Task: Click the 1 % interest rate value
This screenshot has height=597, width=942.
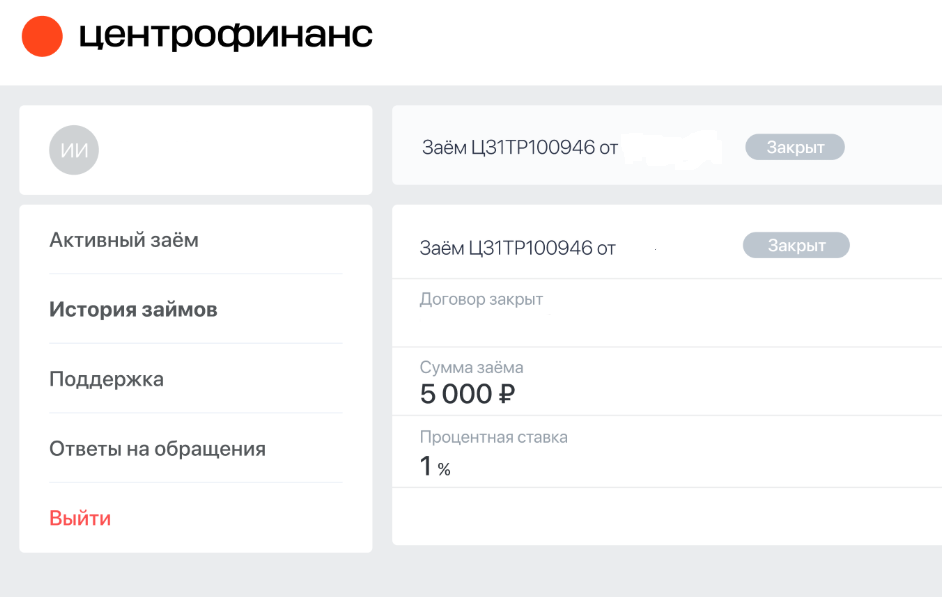Action: (435, 466)
